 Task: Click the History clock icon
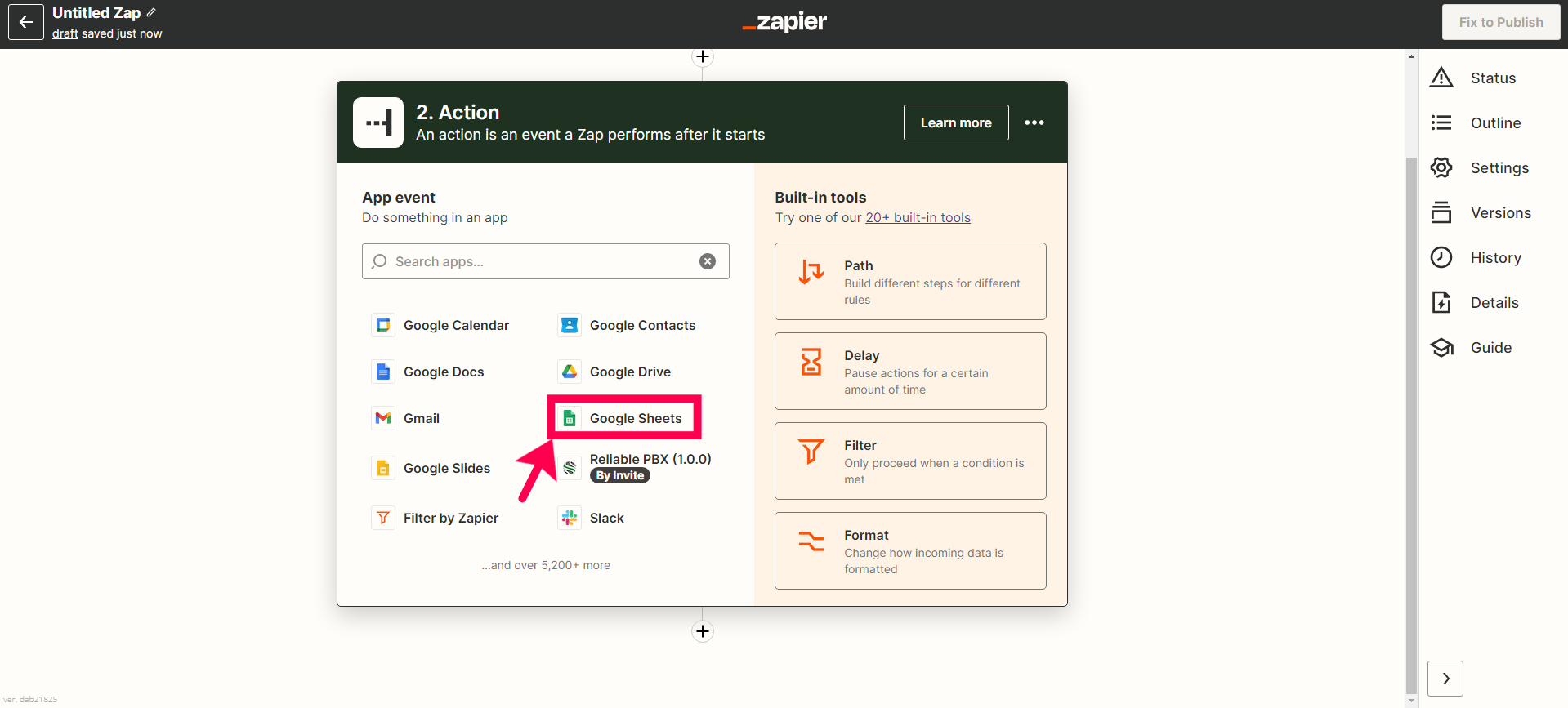click(1441, 257)
